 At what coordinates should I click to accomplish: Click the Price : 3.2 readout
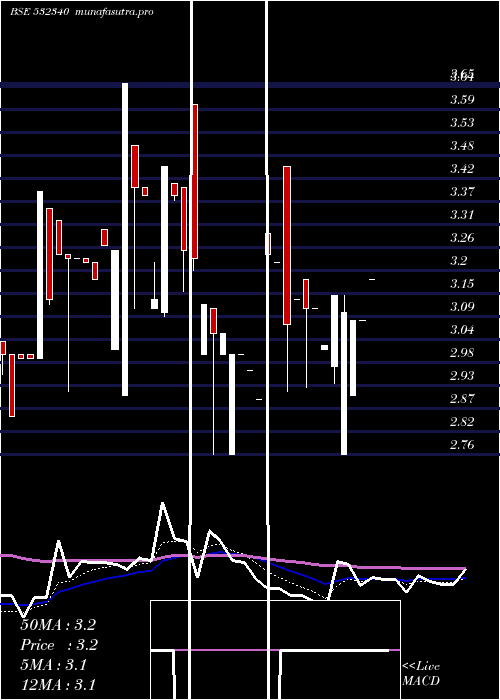(59, 645)
